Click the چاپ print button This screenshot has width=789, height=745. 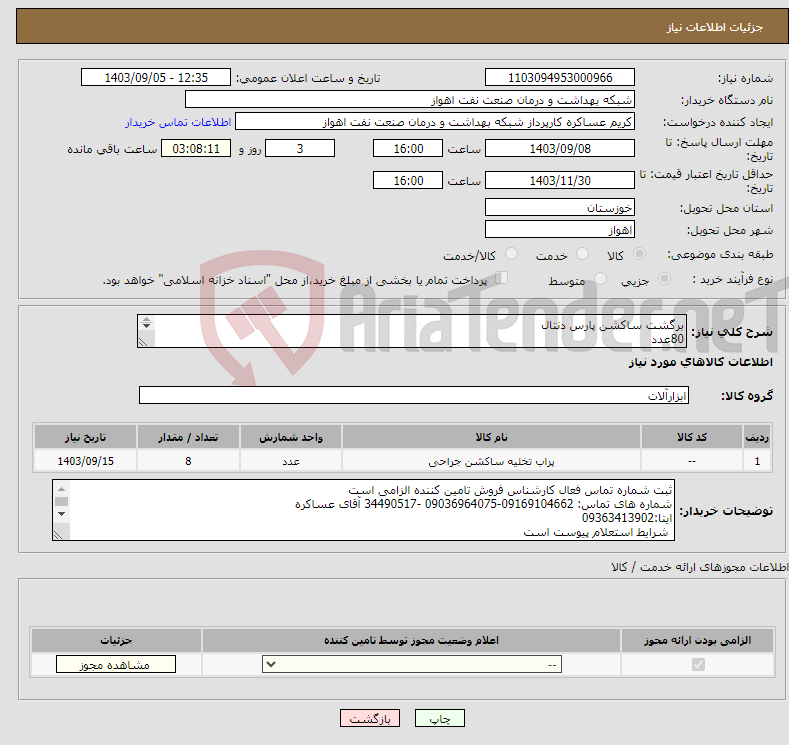point(440,718)
